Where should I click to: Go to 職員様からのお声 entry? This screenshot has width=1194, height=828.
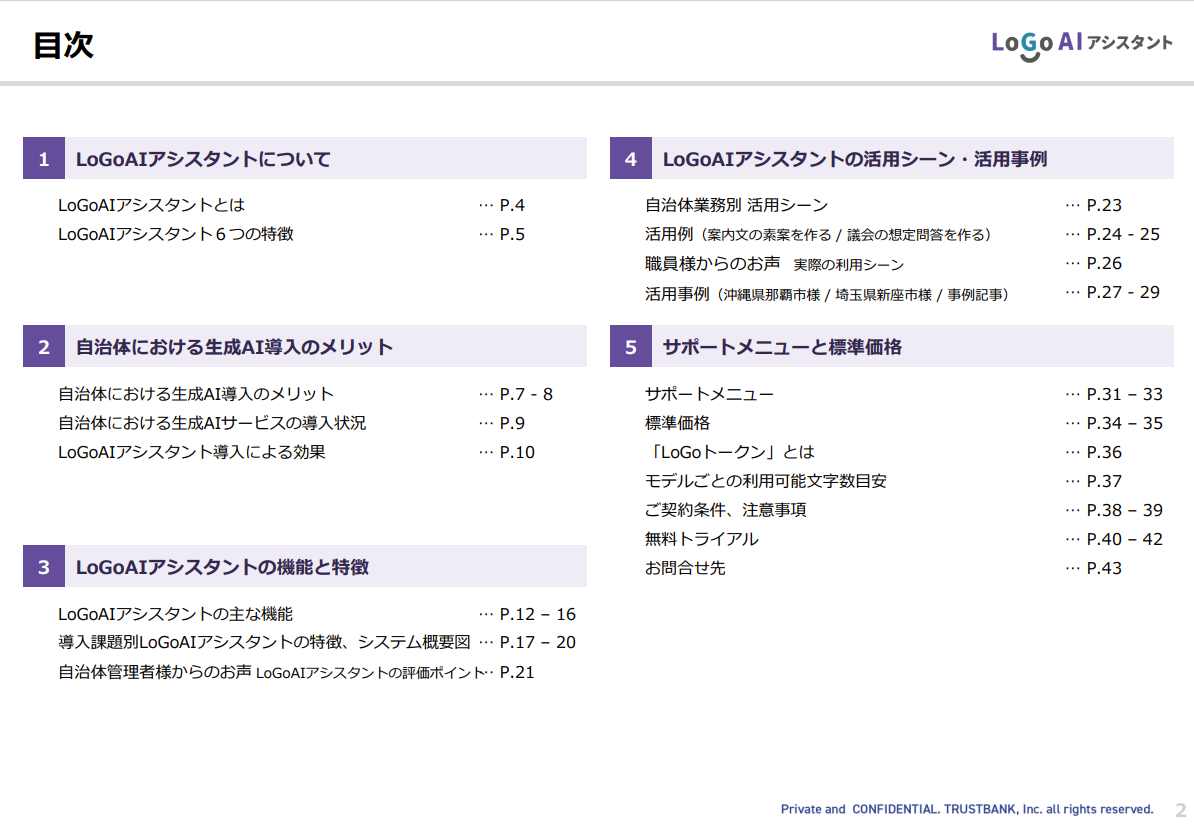click(x=712, y=264)
